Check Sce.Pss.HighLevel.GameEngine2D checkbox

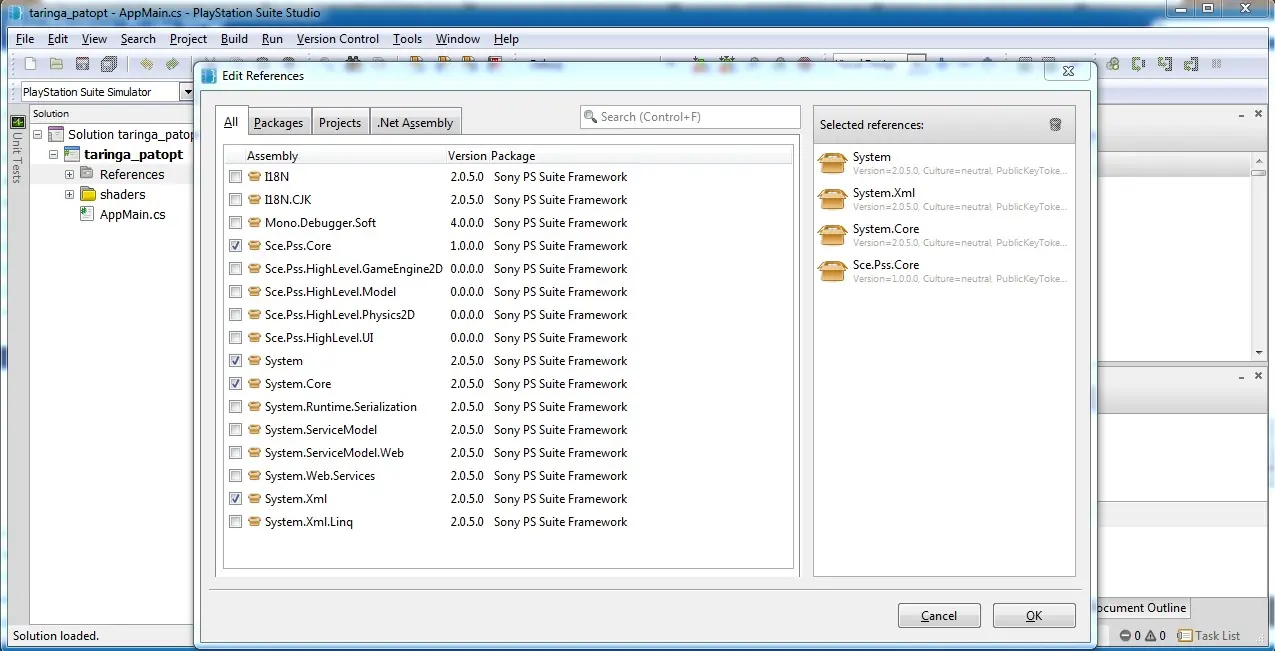tap(235, 269)
